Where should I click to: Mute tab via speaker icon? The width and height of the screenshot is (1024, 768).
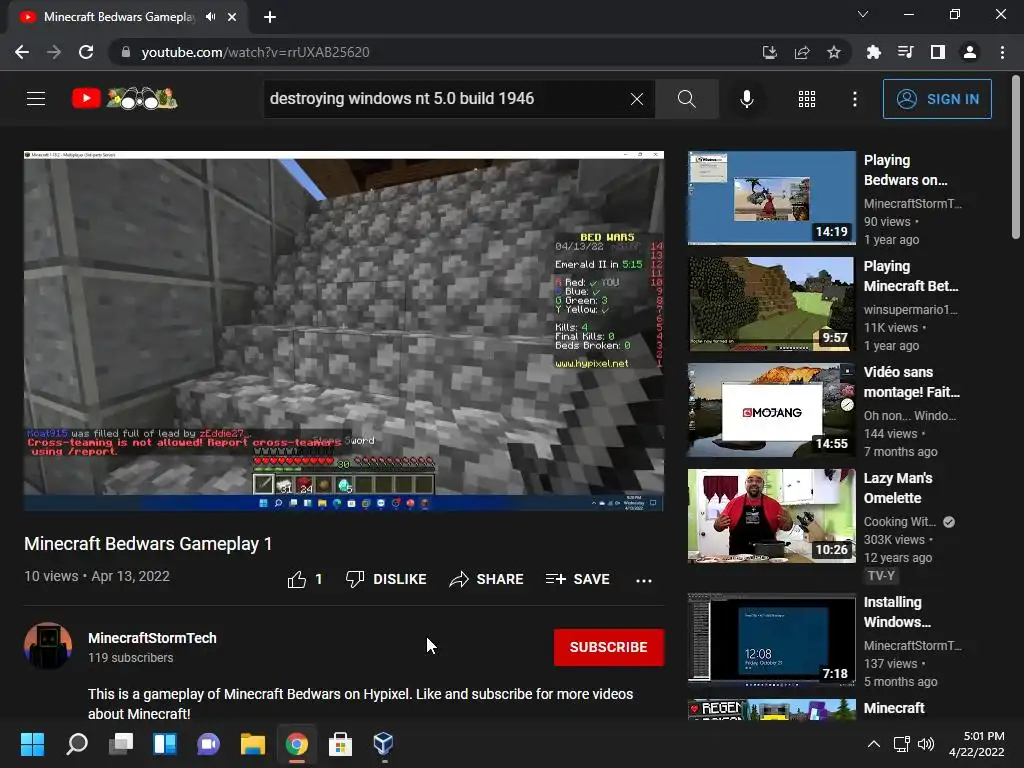(x=210, y=17)
